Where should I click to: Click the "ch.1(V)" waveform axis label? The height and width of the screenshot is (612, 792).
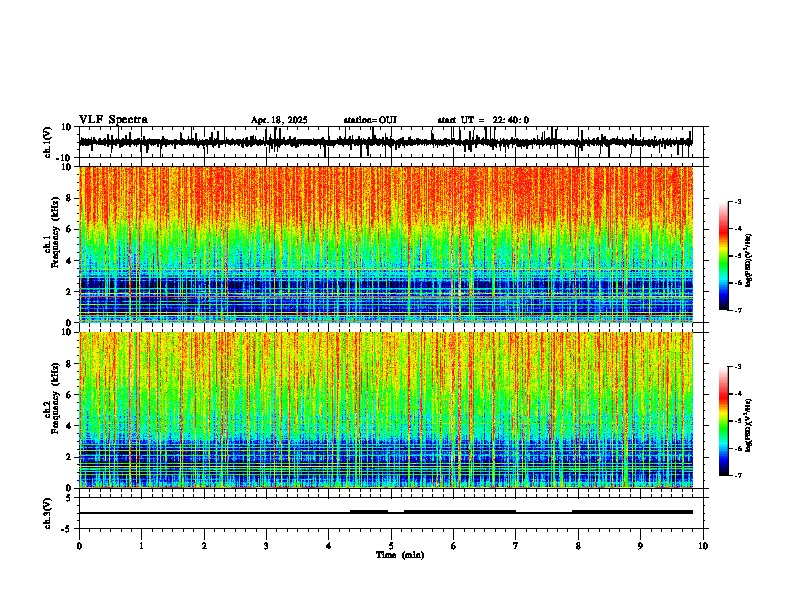coord(48,142)
